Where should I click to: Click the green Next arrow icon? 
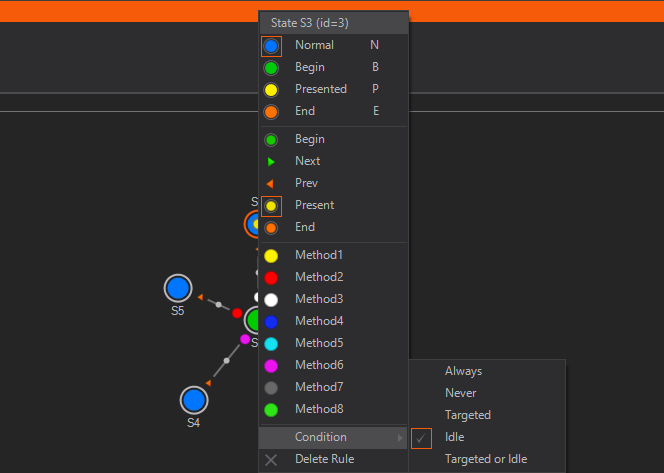point(271,162)
